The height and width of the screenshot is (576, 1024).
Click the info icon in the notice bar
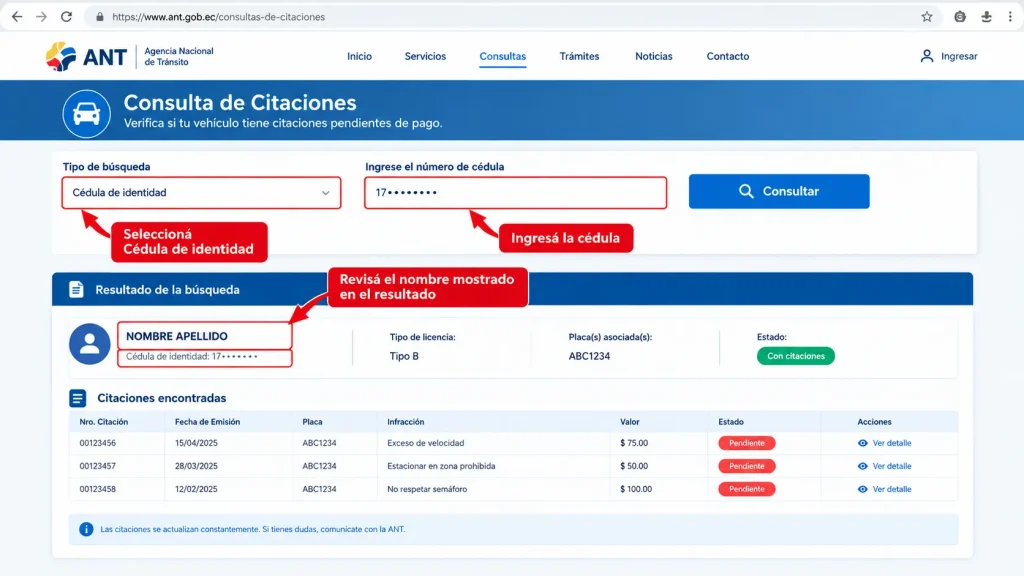click(86, 529)
